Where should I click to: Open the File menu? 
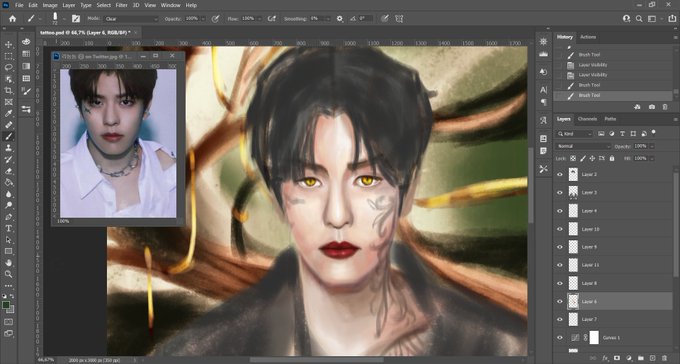tap(19, 5)
